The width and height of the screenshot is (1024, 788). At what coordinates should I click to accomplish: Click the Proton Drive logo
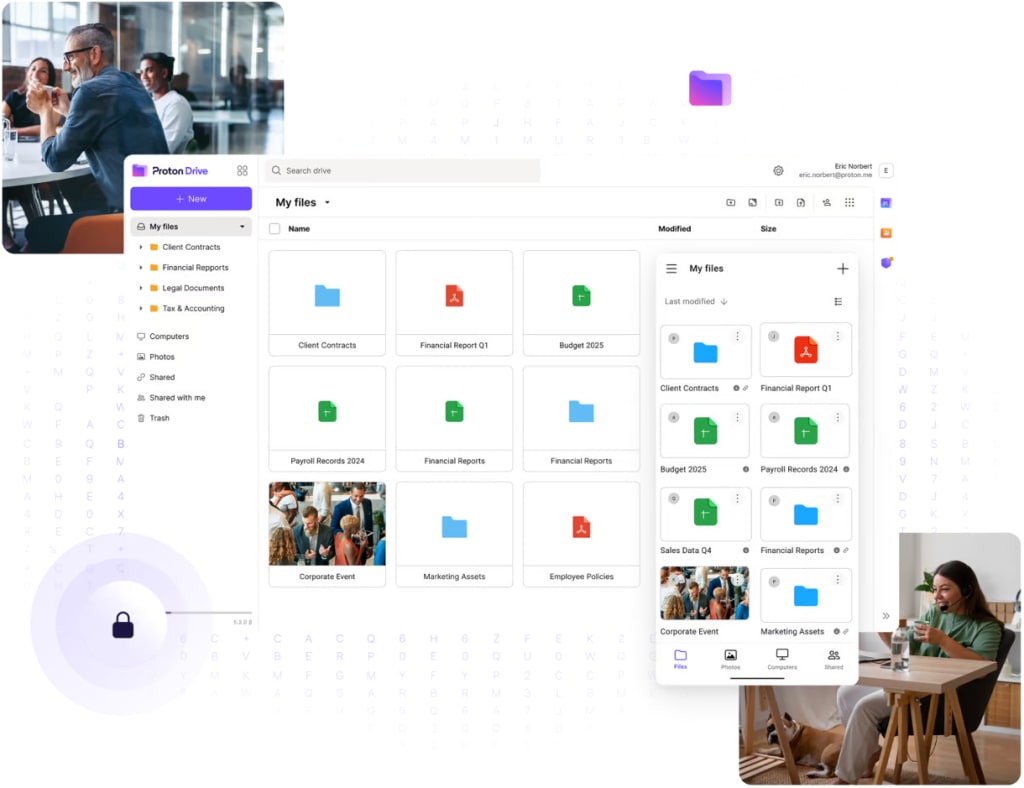170,170
